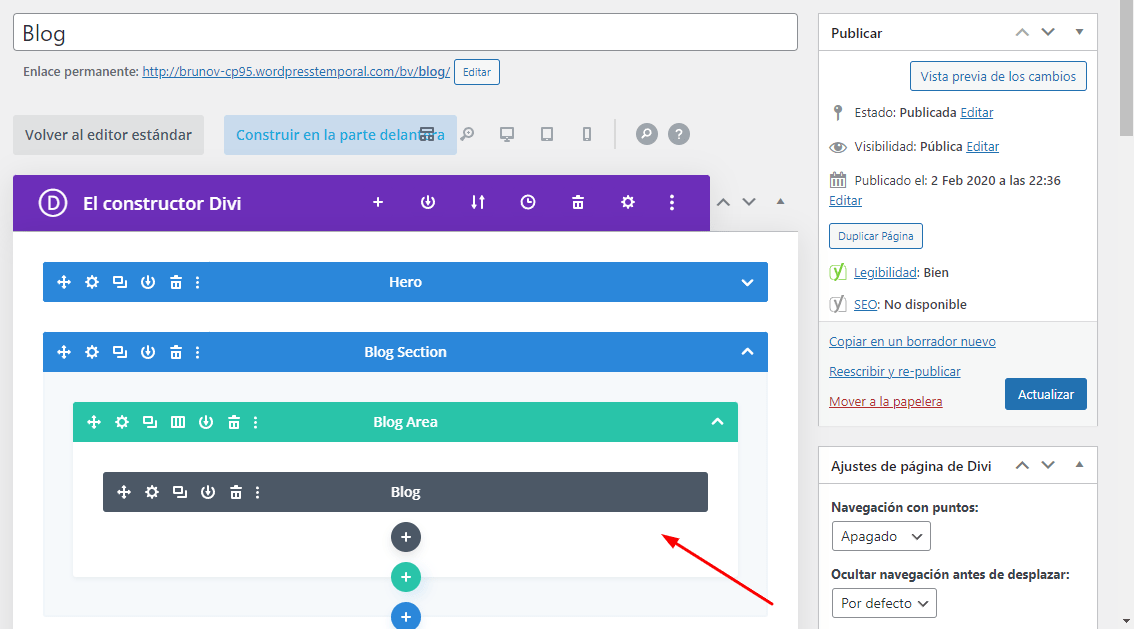Click the move icon on Blog Section

tap(64, 352)
